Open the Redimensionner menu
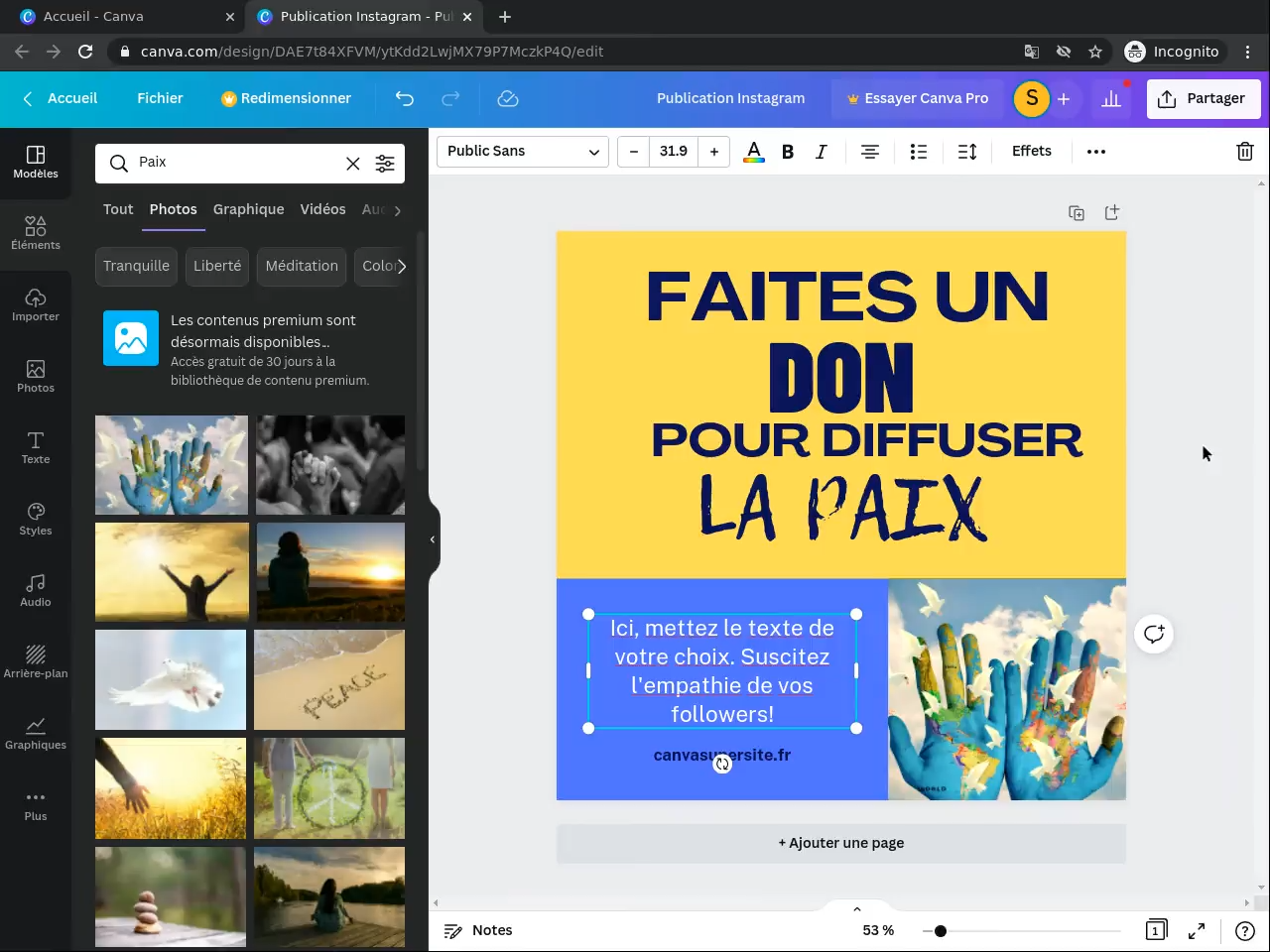This screenshot has width=1270, height=952. (x=286, y=98)
